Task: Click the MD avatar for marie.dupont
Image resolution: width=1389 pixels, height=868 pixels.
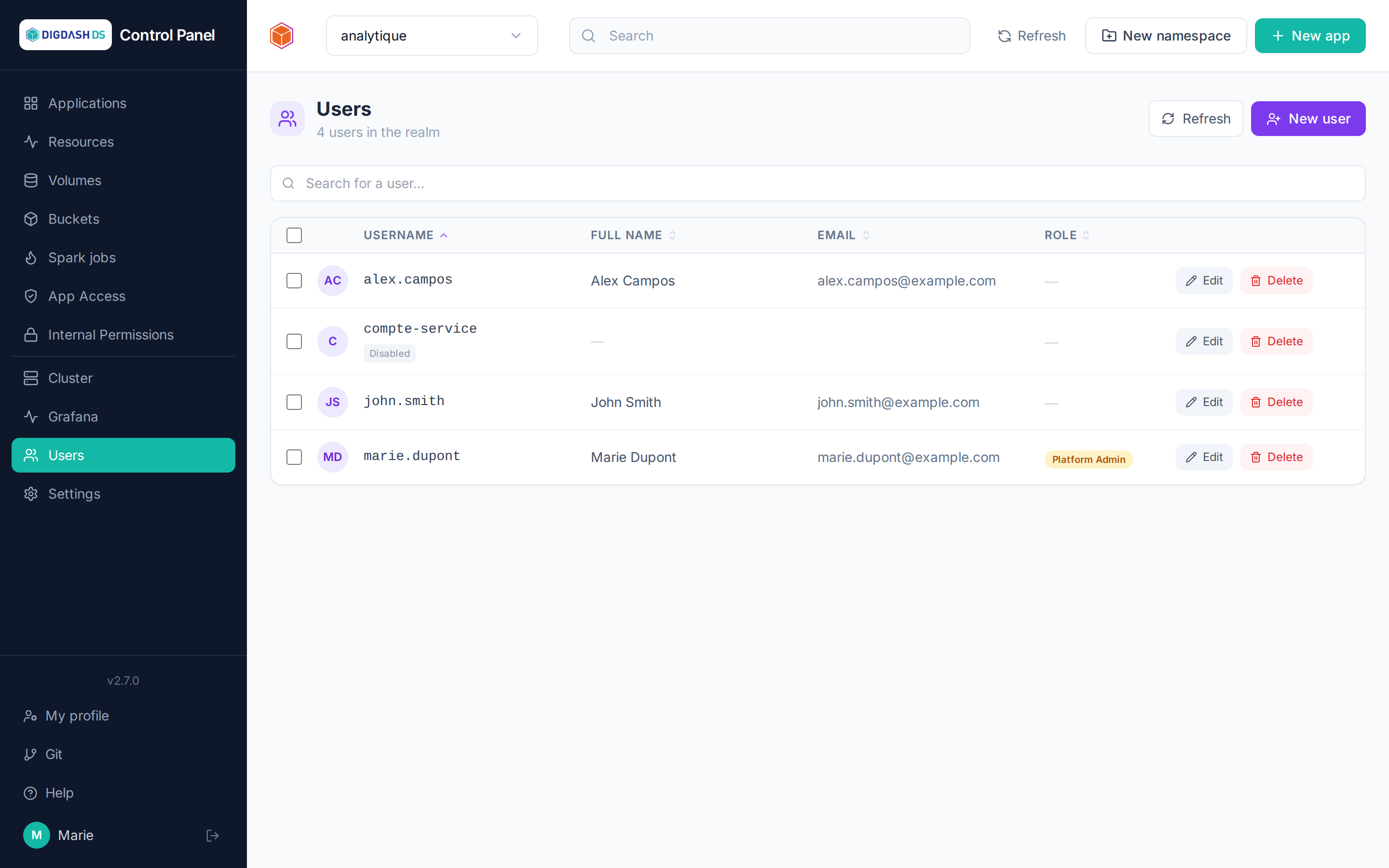Action: click(x=333, y=457)
